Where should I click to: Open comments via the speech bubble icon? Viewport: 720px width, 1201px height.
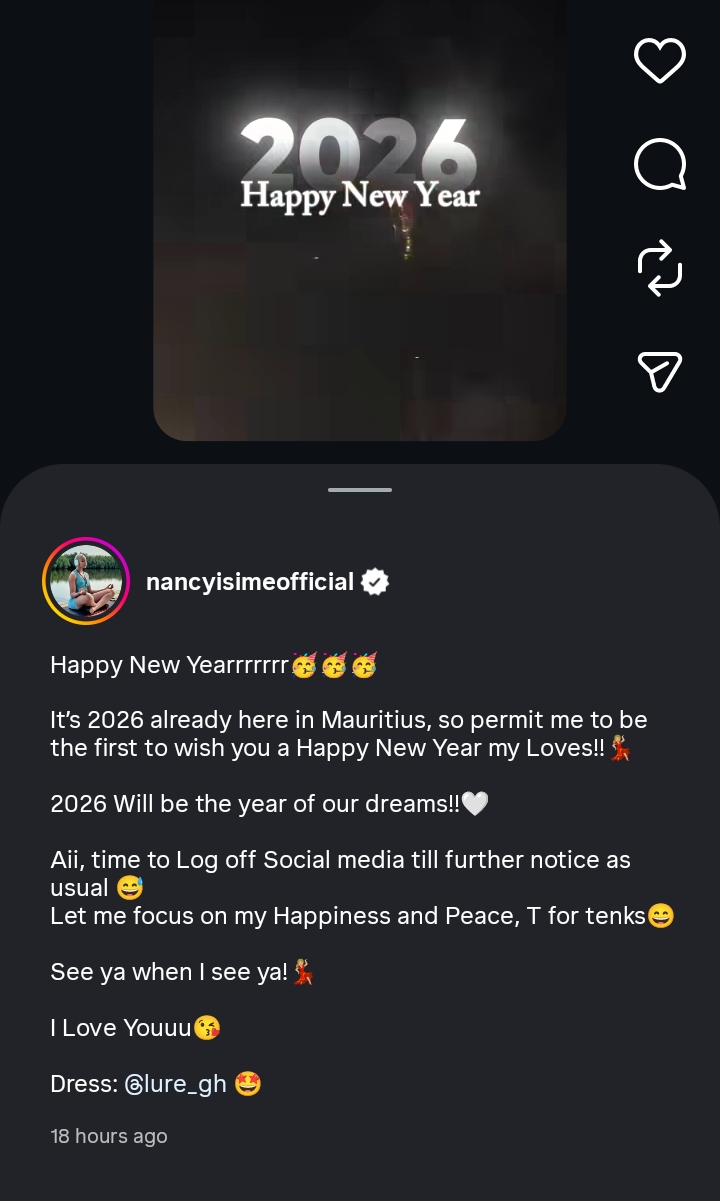coord(660,165)
